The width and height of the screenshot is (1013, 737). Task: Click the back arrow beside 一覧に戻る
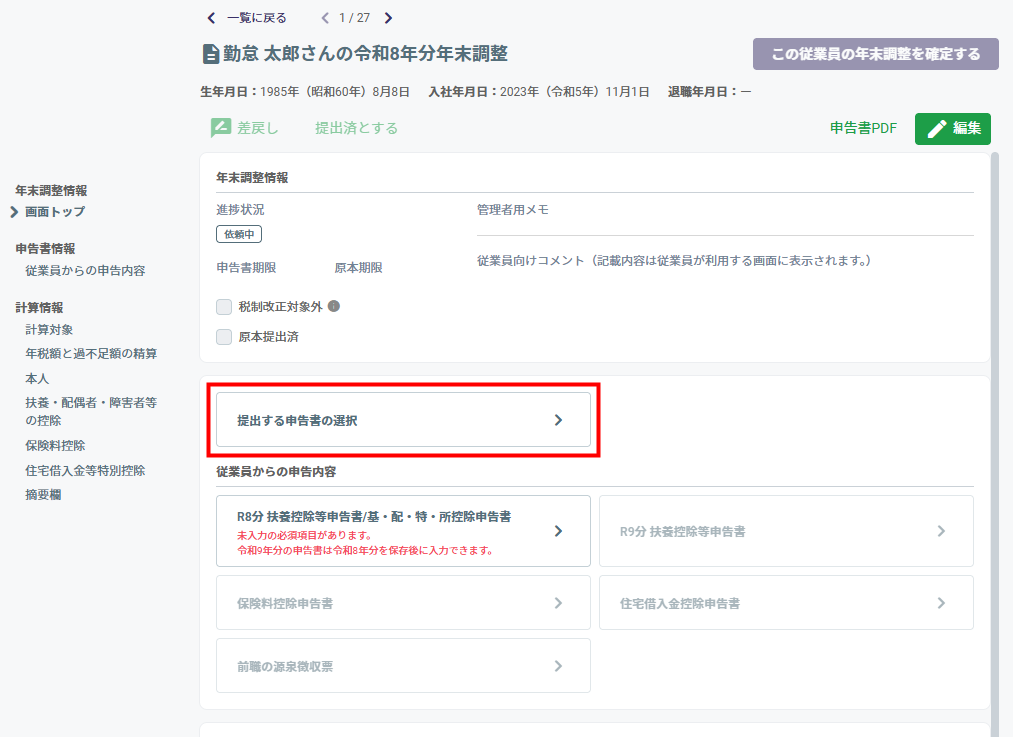[211, 18]
